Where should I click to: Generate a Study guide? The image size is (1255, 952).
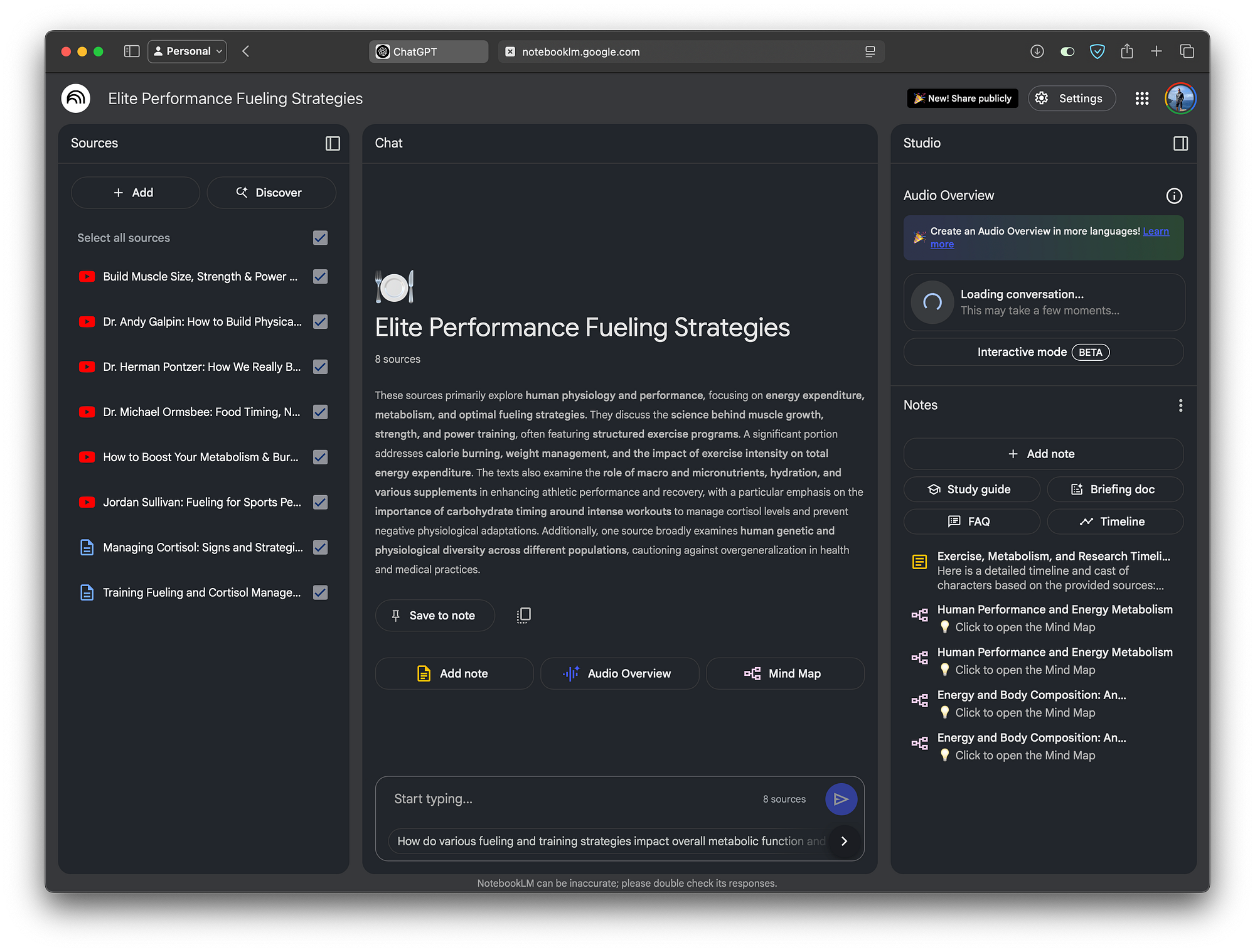coord(971,489)
